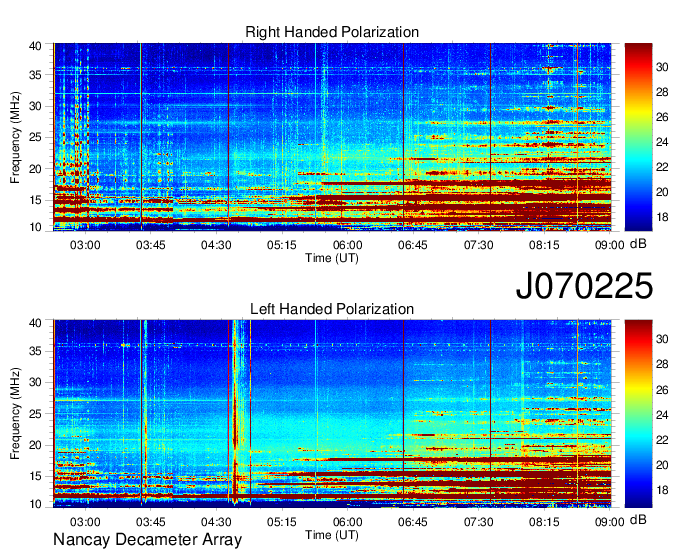Click the 10 MHz frequency tick of Right Handed plot
The width and height of the screenshot is (680, 552).
click(35, 227)
